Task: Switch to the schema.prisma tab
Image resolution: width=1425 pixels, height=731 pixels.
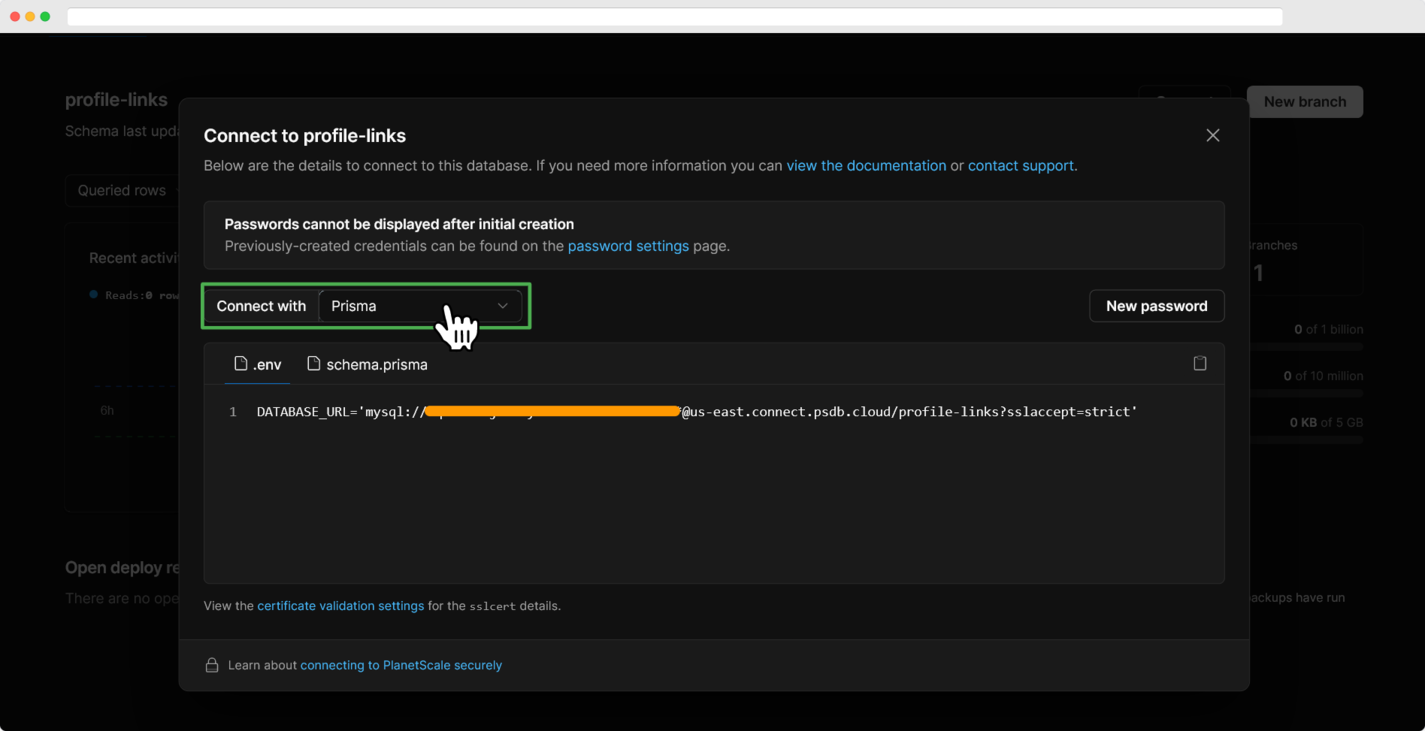Action: (368, 365)
